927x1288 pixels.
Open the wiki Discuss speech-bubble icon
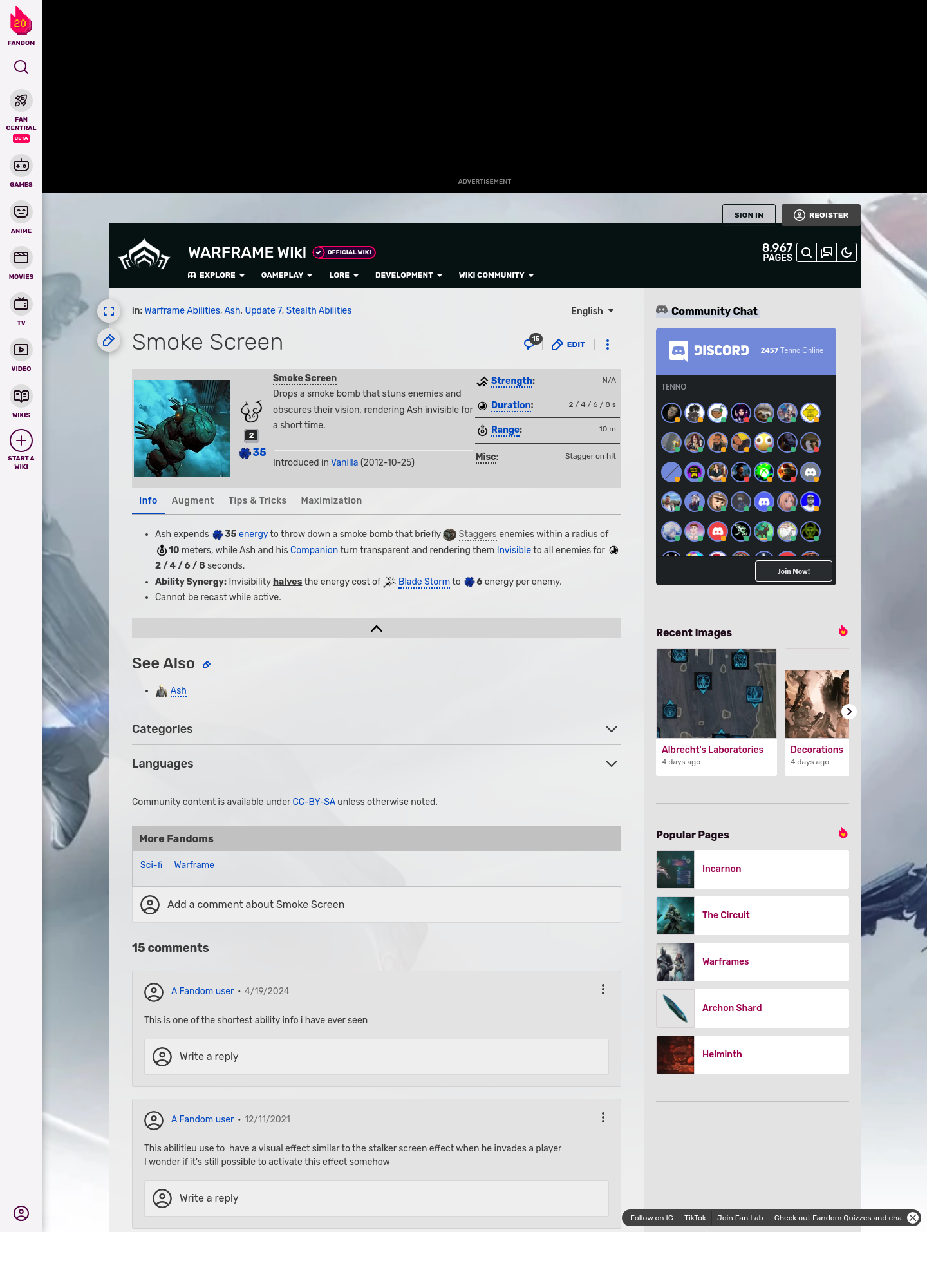coord(827,252)
